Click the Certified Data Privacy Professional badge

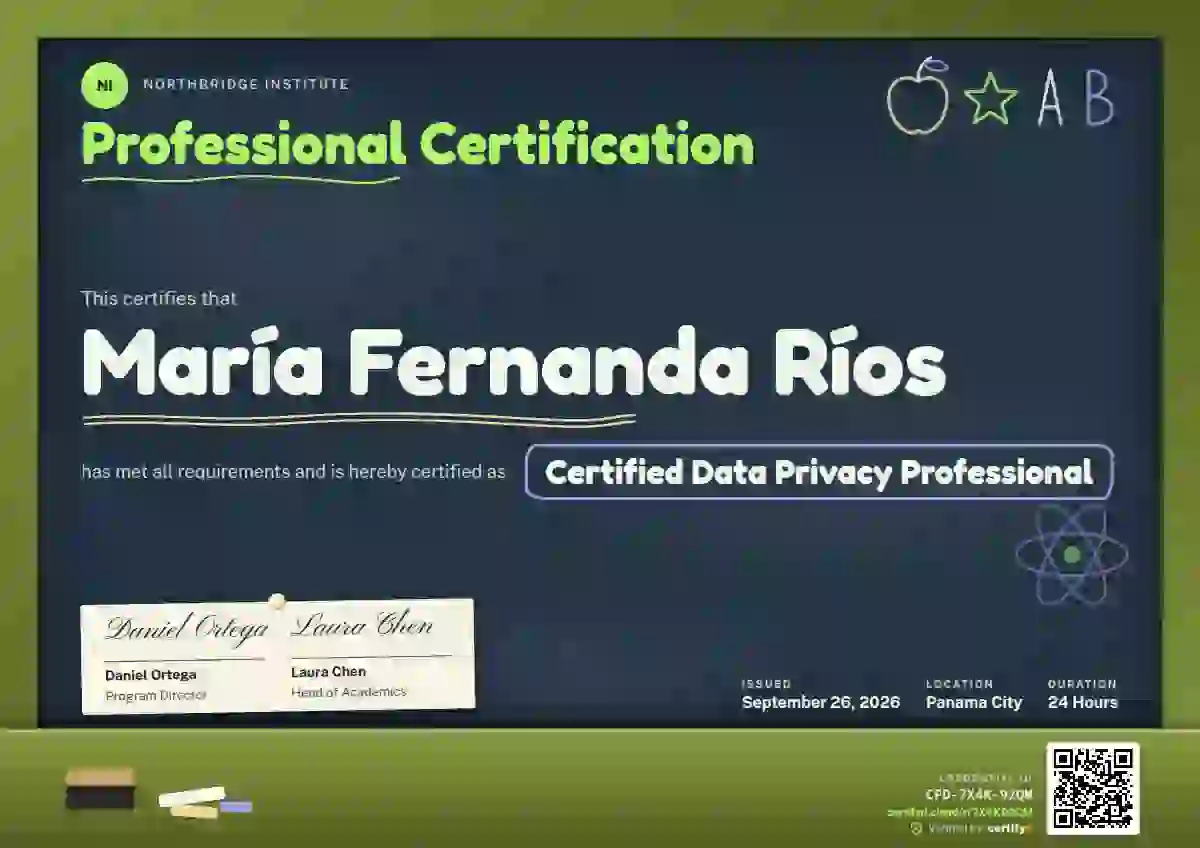point(819,472)
